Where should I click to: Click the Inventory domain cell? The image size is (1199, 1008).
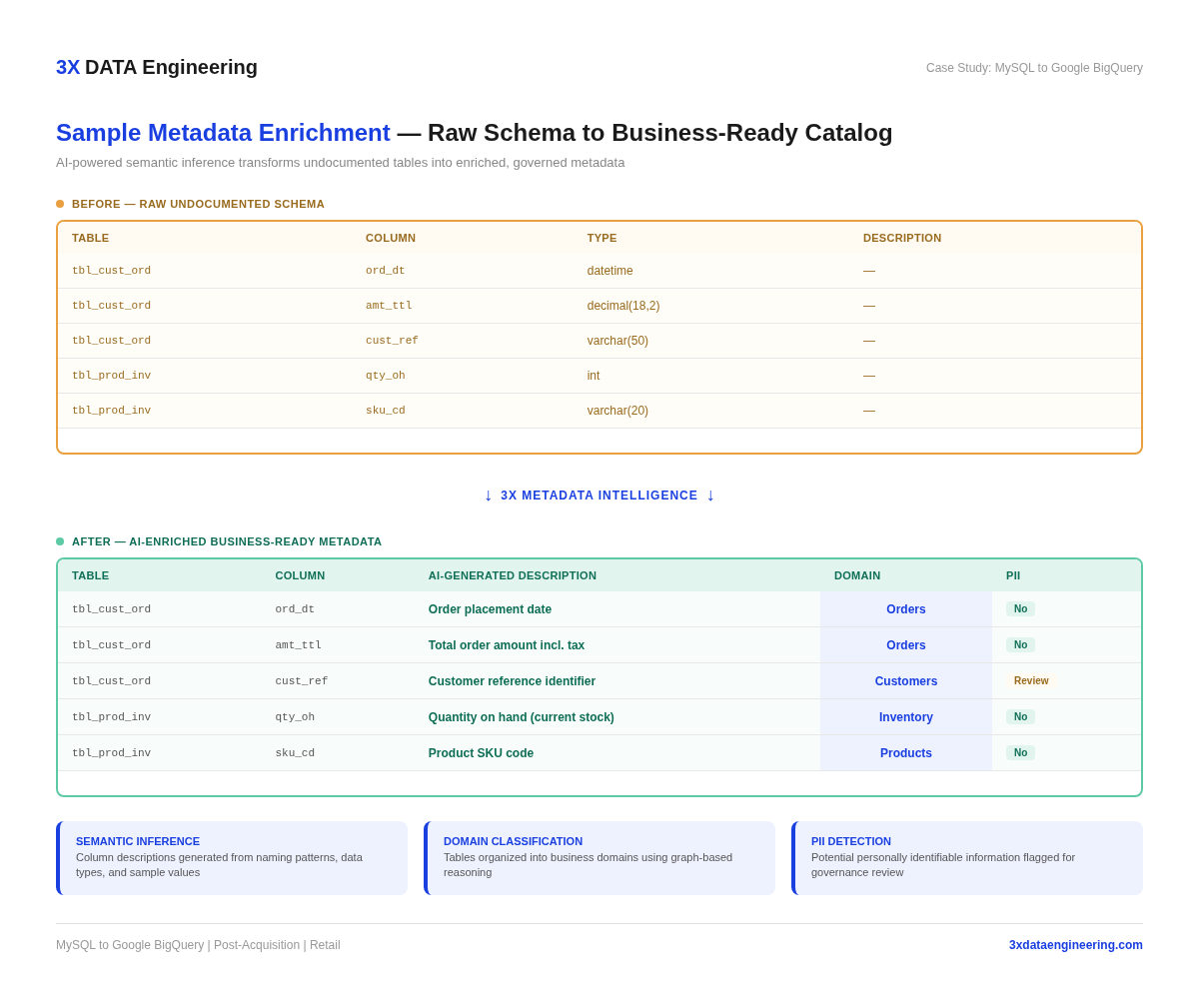tap(906, 717)
